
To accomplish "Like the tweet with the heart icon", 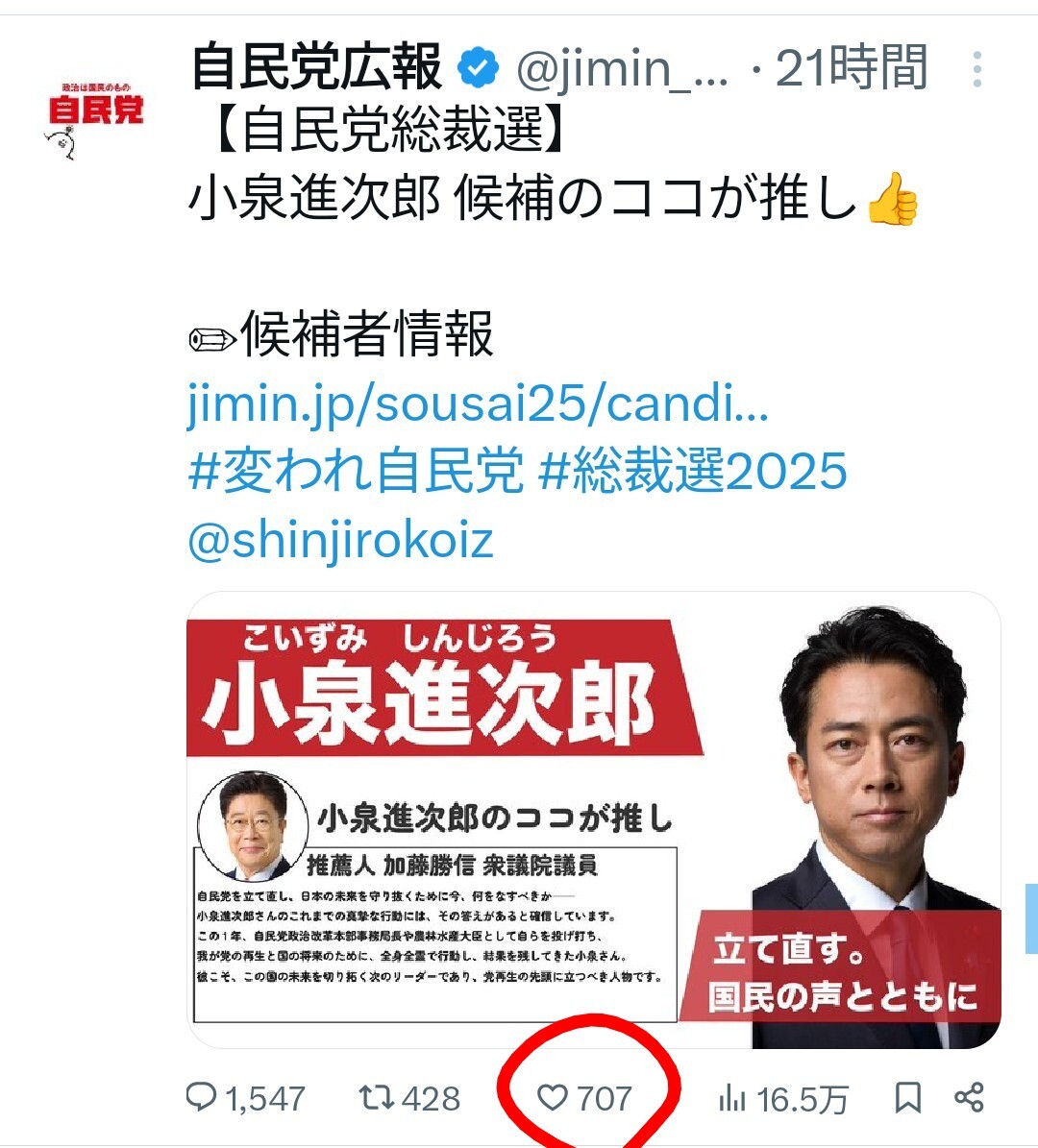I will [x=553, y=1097].
